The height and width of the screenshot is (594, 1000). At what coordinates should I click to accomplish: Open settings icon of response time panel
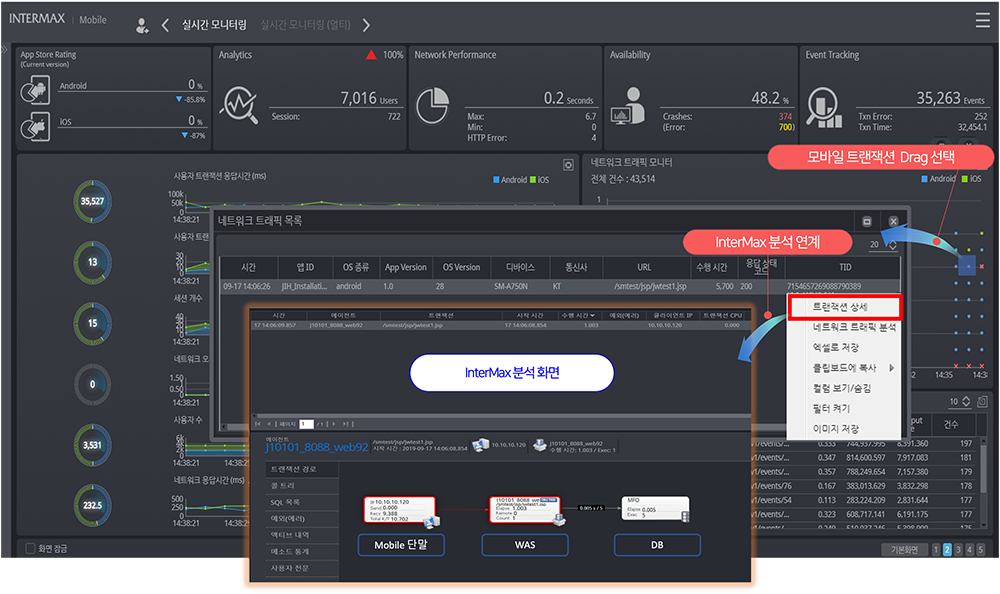coord(568,165)
